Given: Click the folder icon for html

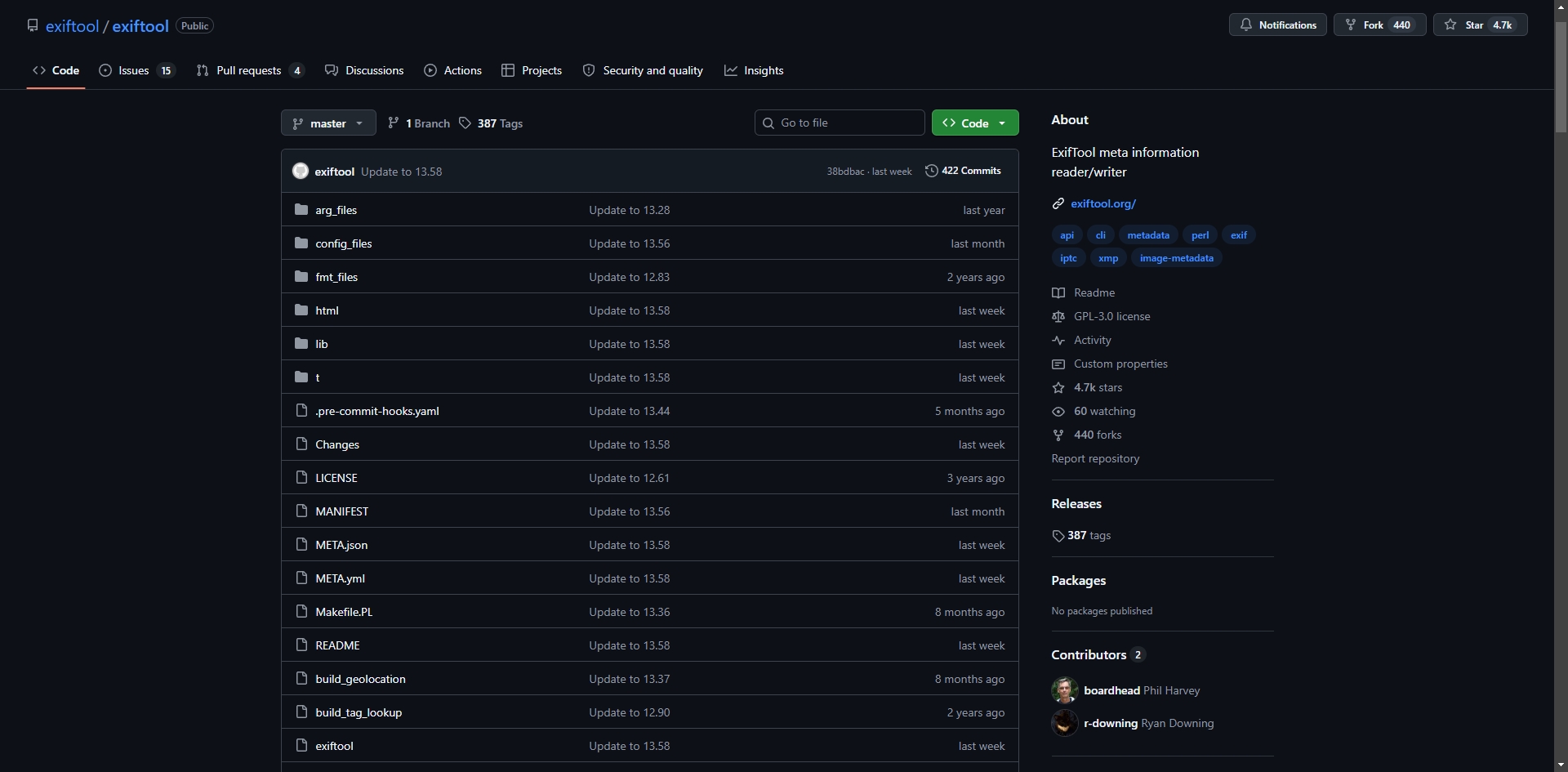Looking at the screenshot, I should click(301, 310).
